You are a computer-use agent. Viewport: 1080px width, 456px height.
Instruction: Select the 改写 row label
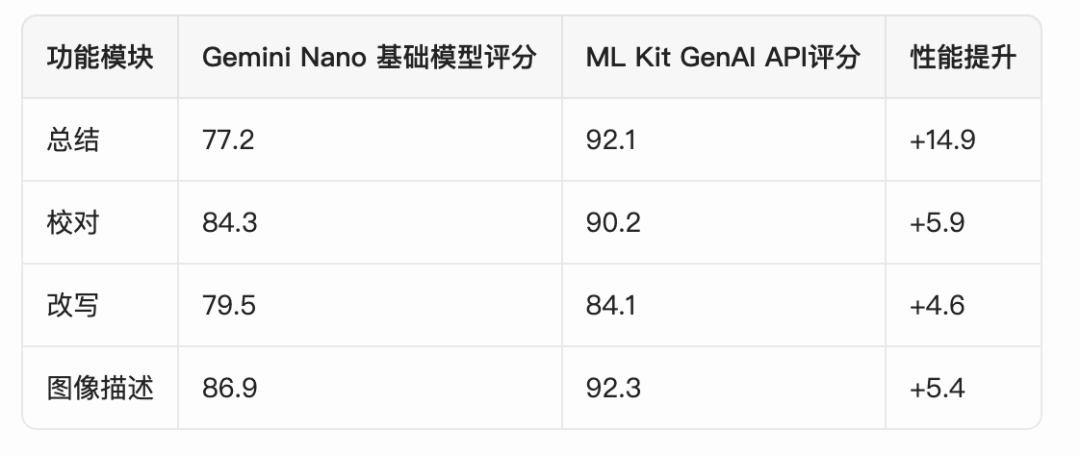coord(73,305)
